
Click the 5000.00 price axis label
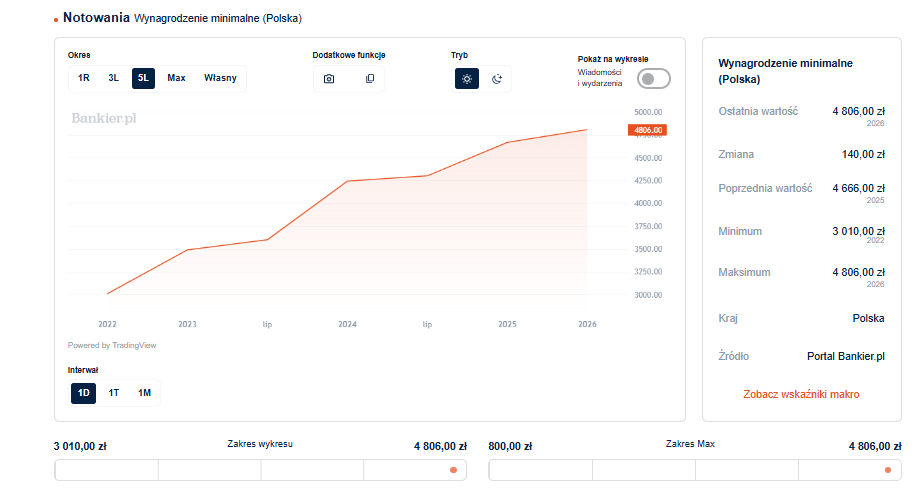648,112
